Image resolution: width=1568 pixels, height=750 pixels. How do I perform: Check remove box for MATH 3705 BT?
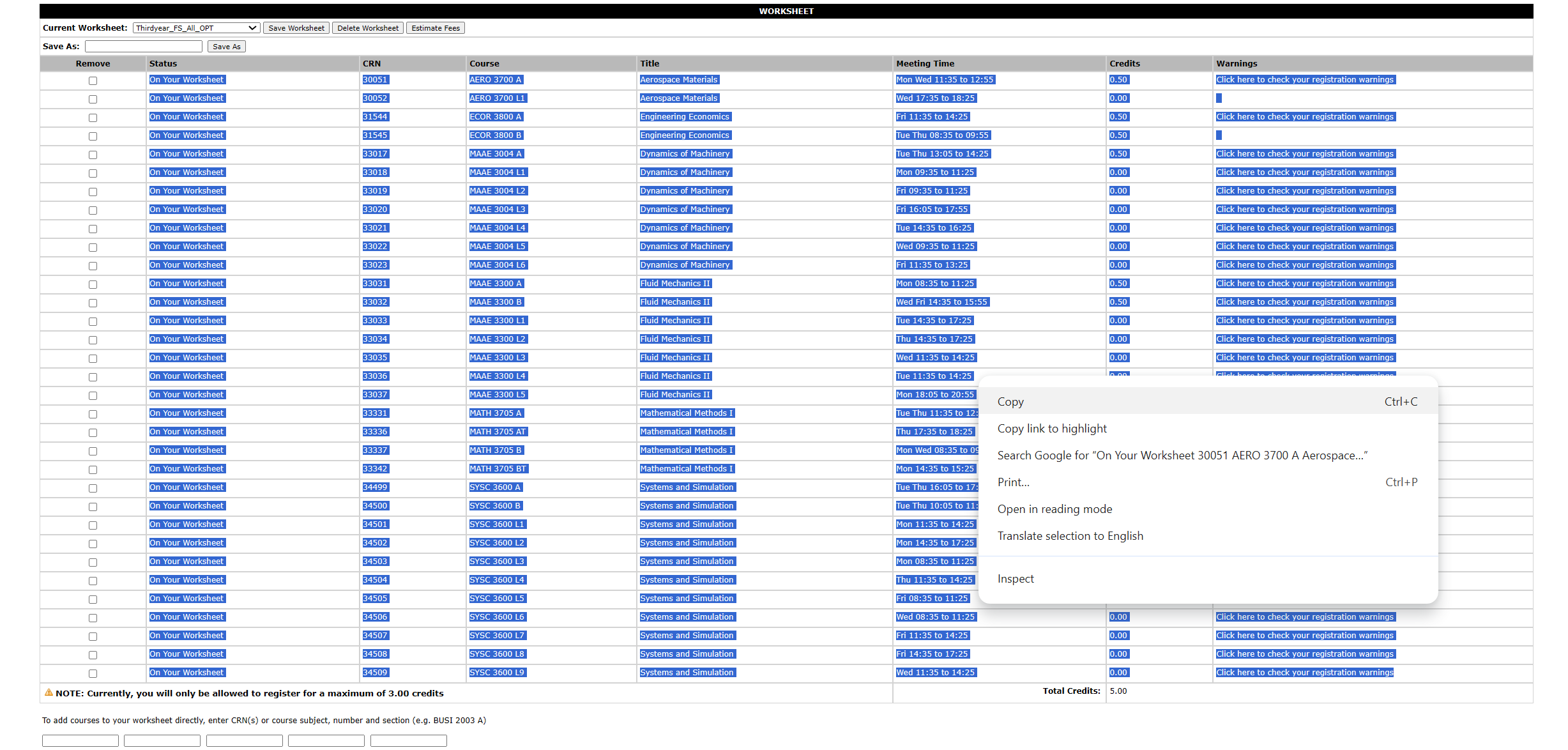tap(93, 470)
